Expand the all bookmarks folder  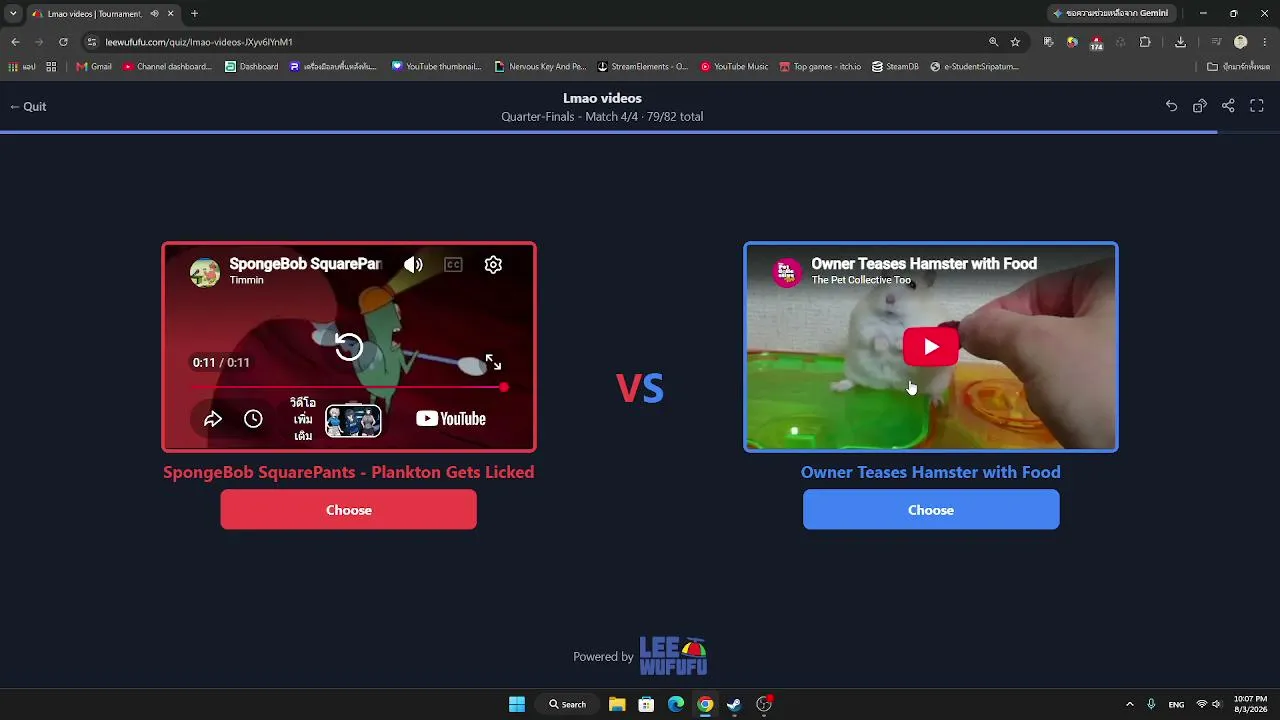pyautogui.click(x=1238, y=67)
